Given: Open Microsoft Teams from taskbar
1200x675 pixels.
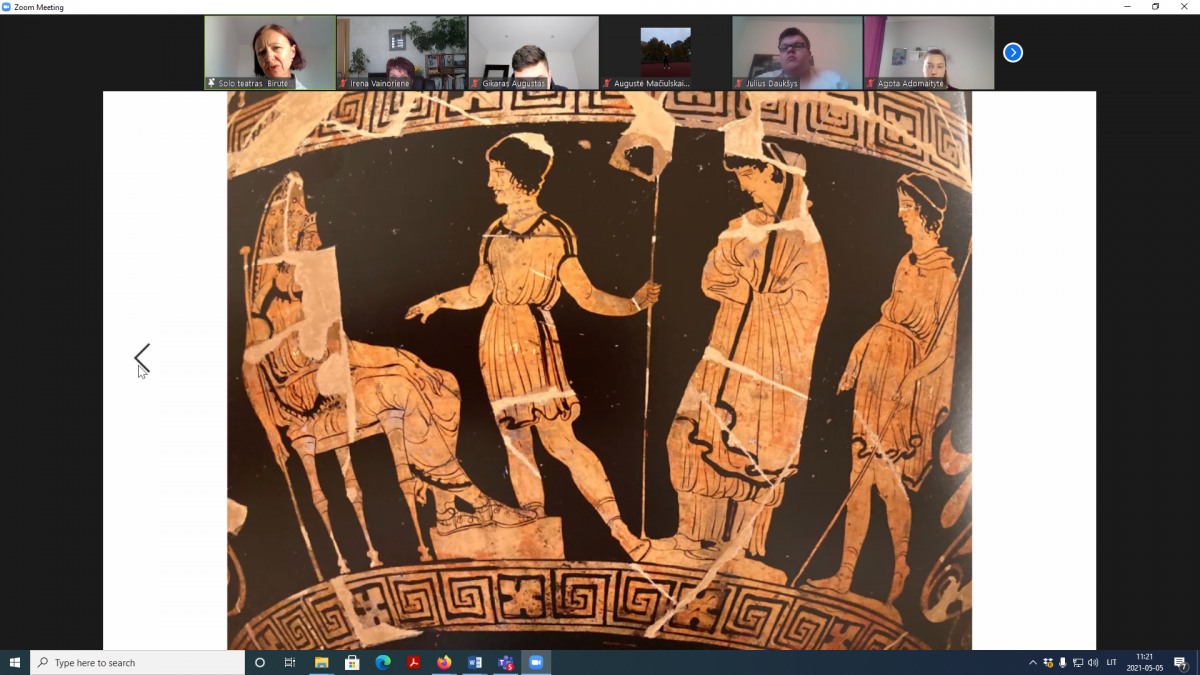Looking at the screenshot, I should tap(506, 662).
